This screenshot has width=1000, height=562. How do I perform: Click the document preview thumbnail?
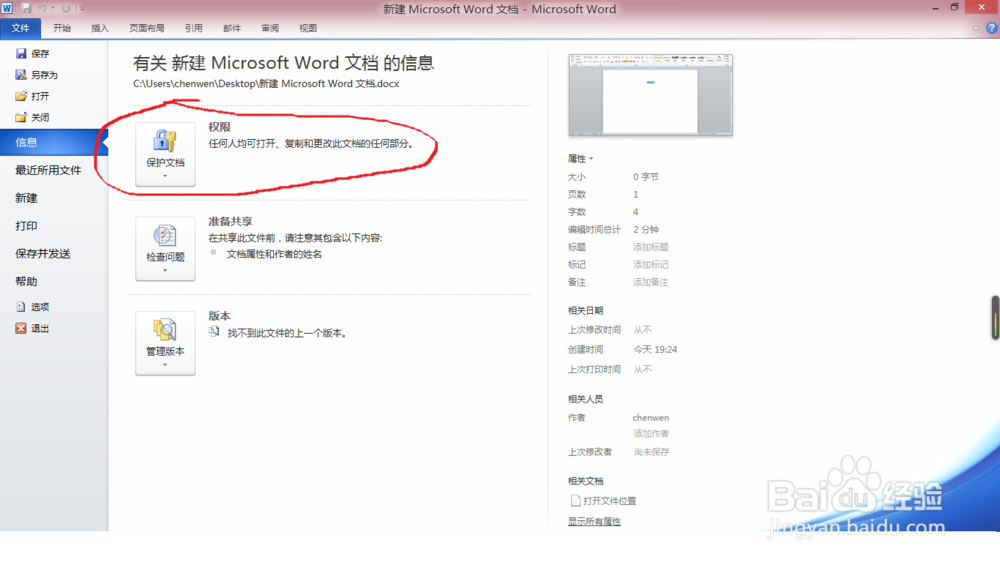[651, 95]
